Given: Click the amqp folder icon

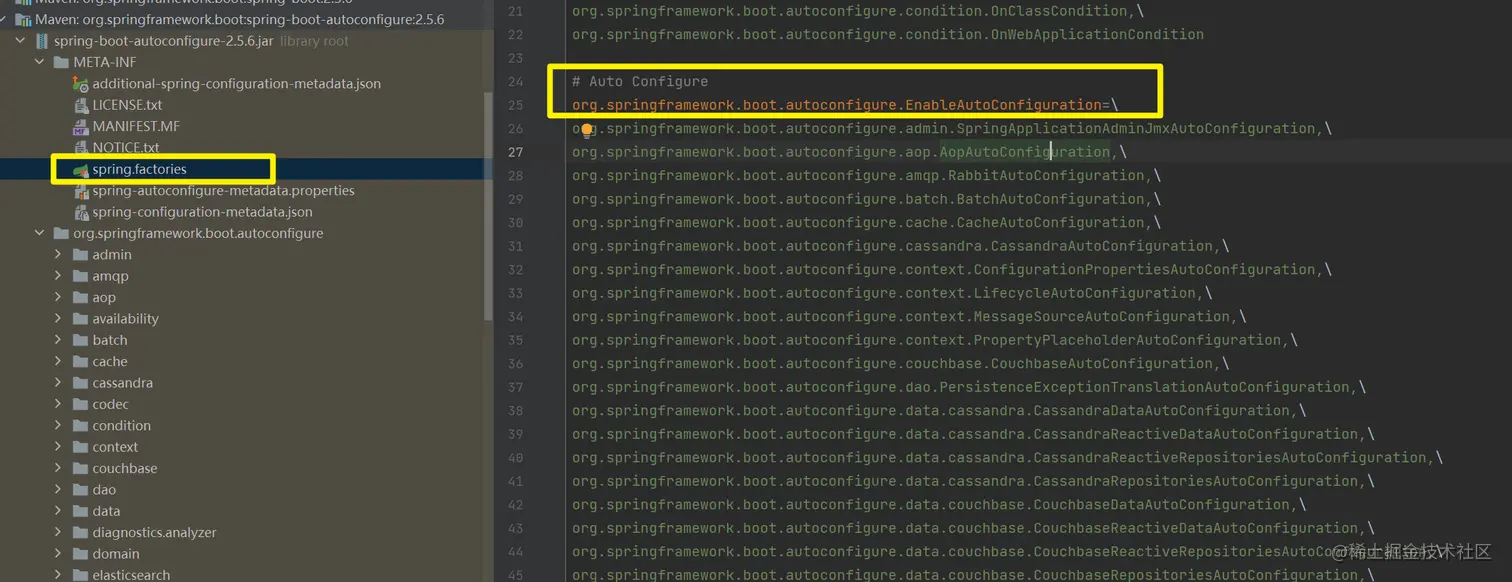Looking at the screenshot, I should [x=81, y=276].
